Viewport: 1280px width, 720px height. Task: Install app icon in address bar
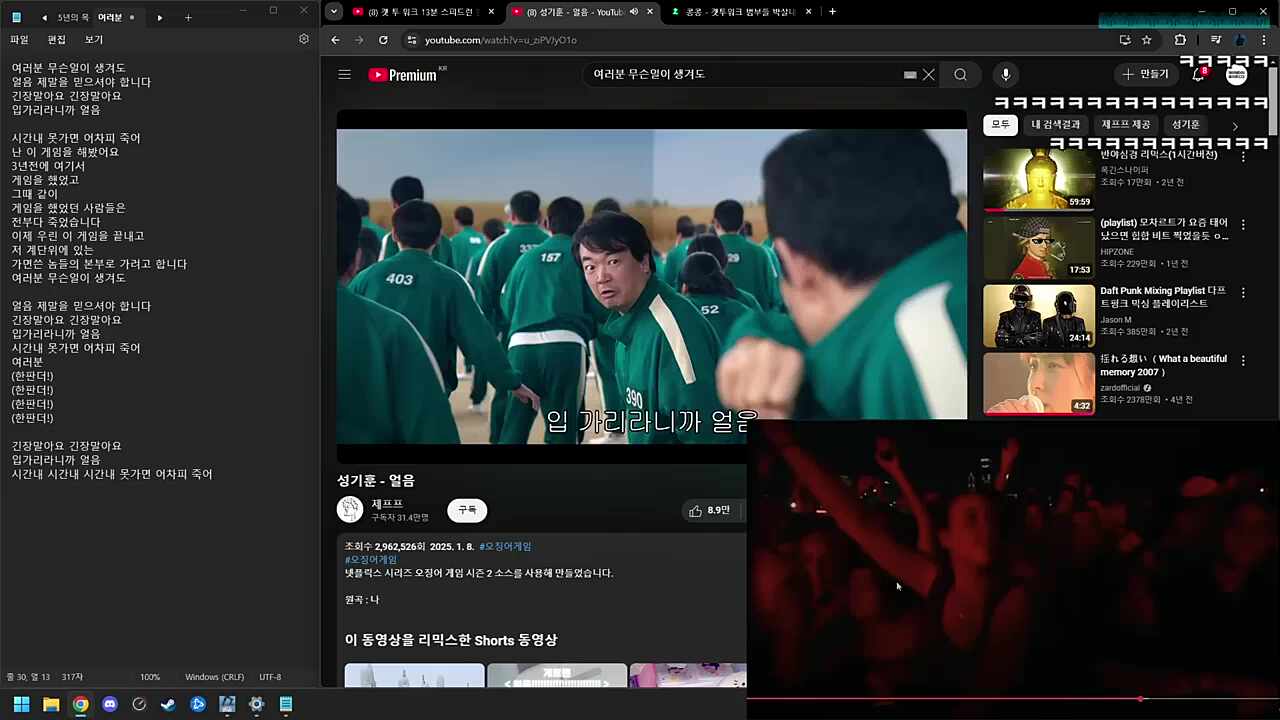click(1125, 40)
